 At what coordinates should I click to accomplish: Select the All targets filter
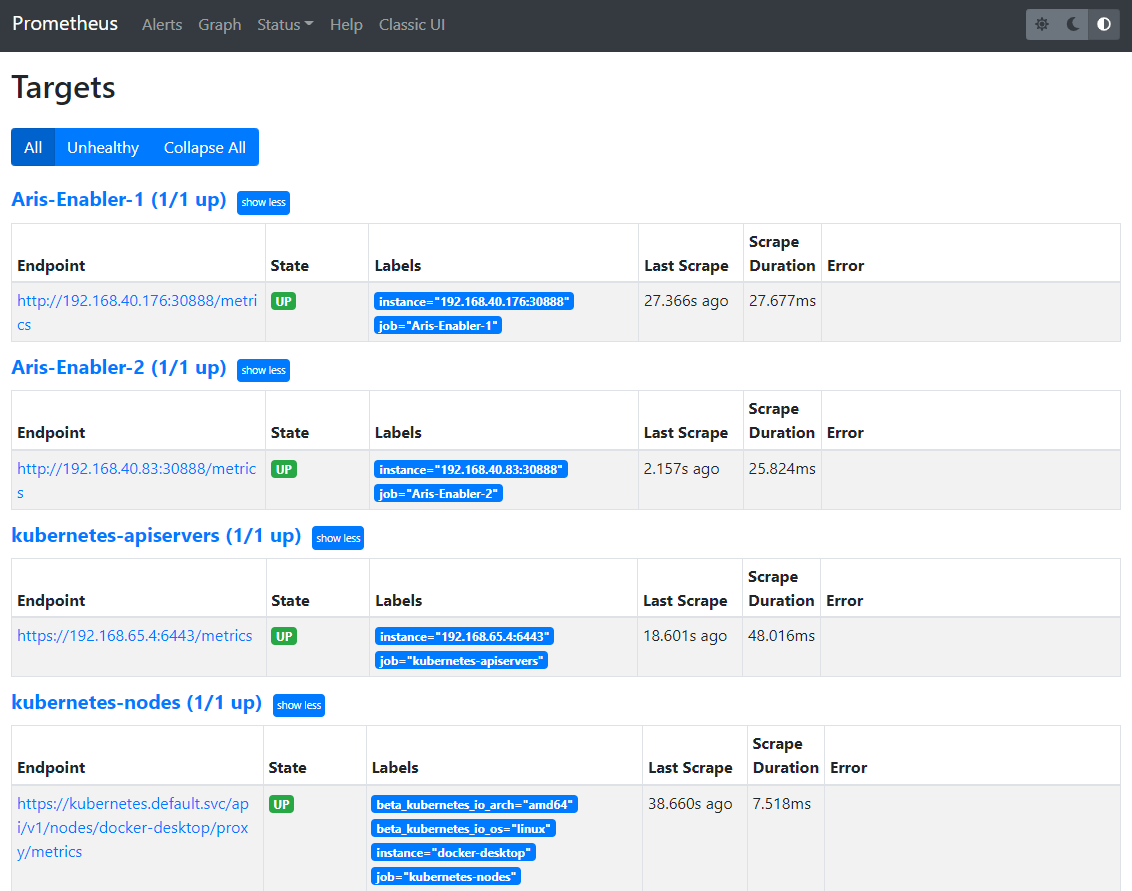[x=33, y=147]
